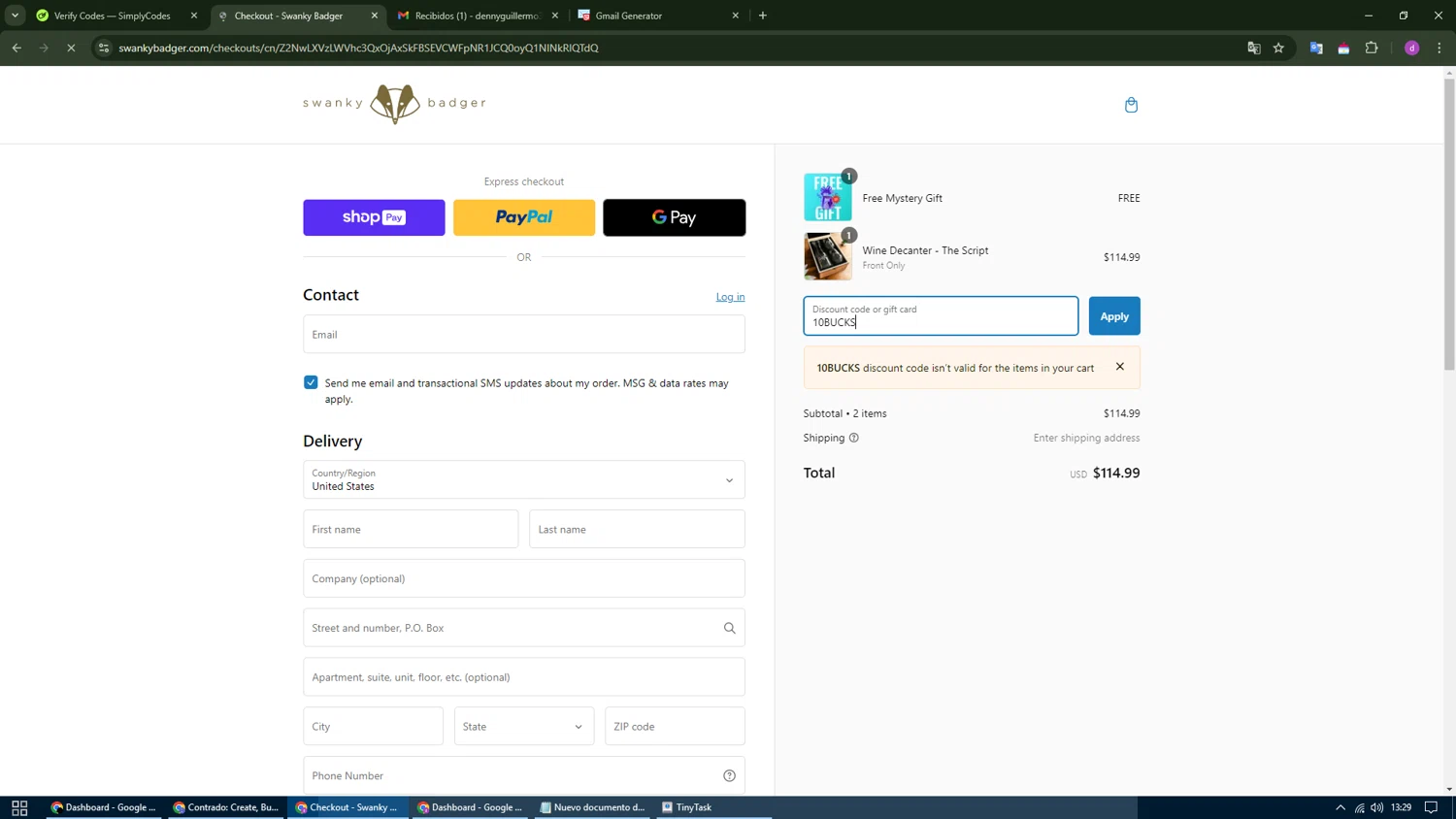
Task: Focus the Company (optional) field
Action: [524, 578]
